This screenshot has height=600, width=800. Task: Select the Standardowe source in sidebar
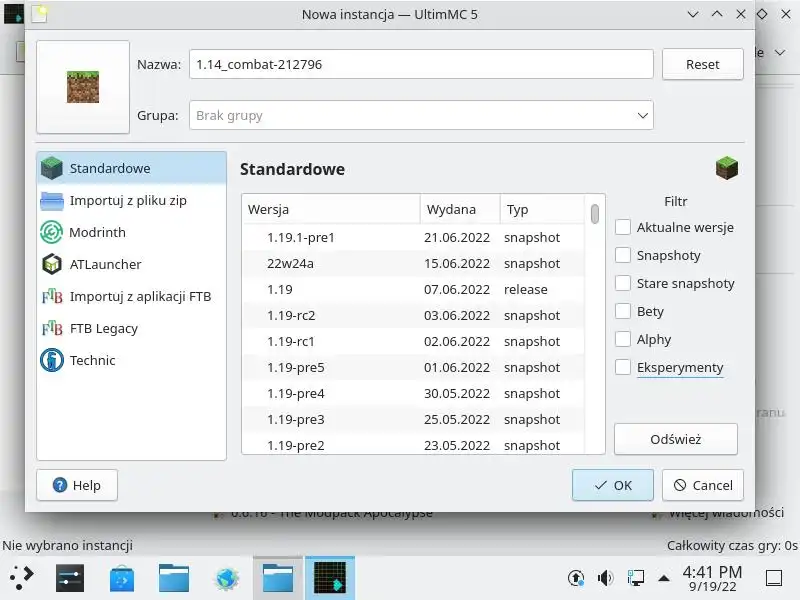pos(132,168)
